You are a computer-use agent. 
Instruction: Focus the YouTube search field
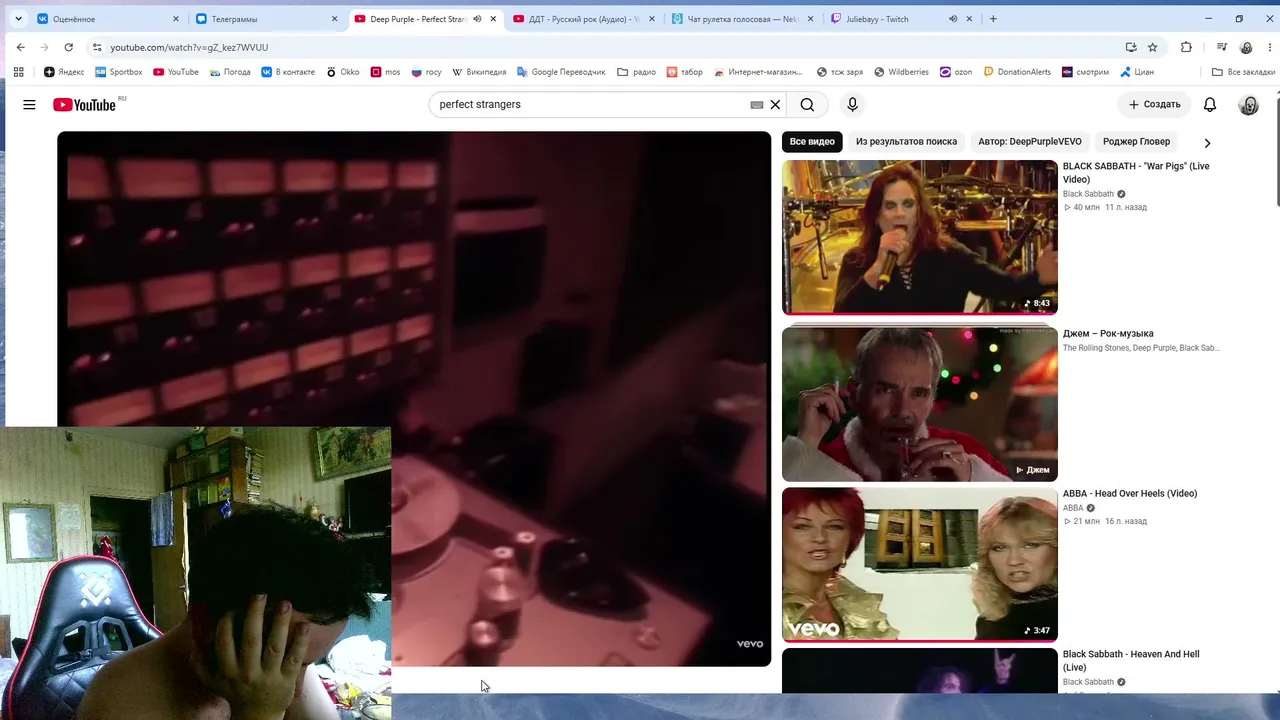[590, 104]
